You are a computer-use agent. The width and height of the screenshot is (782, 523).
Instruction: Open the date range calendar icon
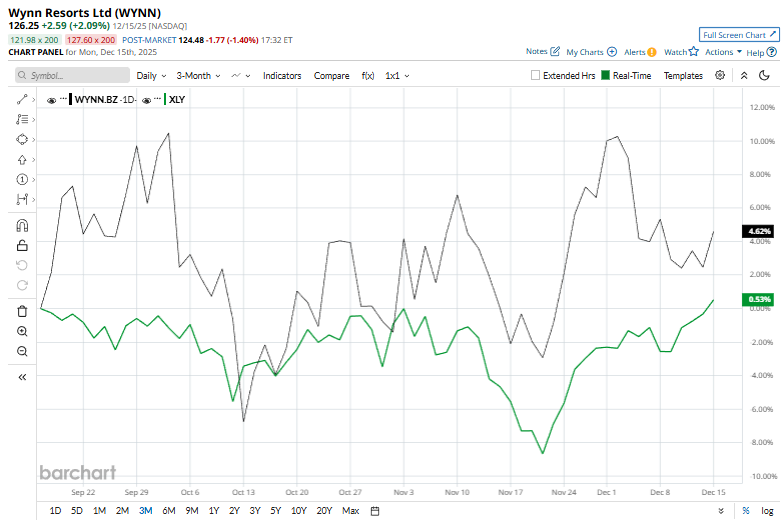(375, 511)
